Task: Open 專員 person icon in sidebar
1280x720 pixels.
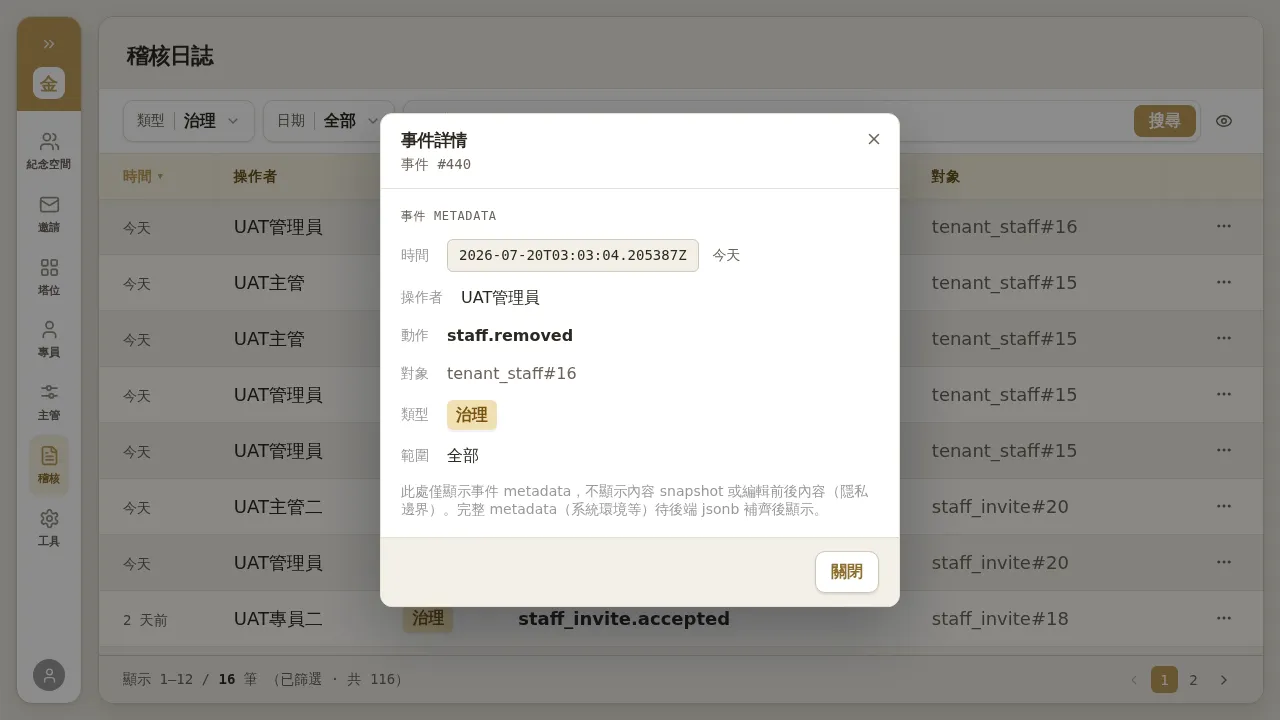Action: (49, 339)
